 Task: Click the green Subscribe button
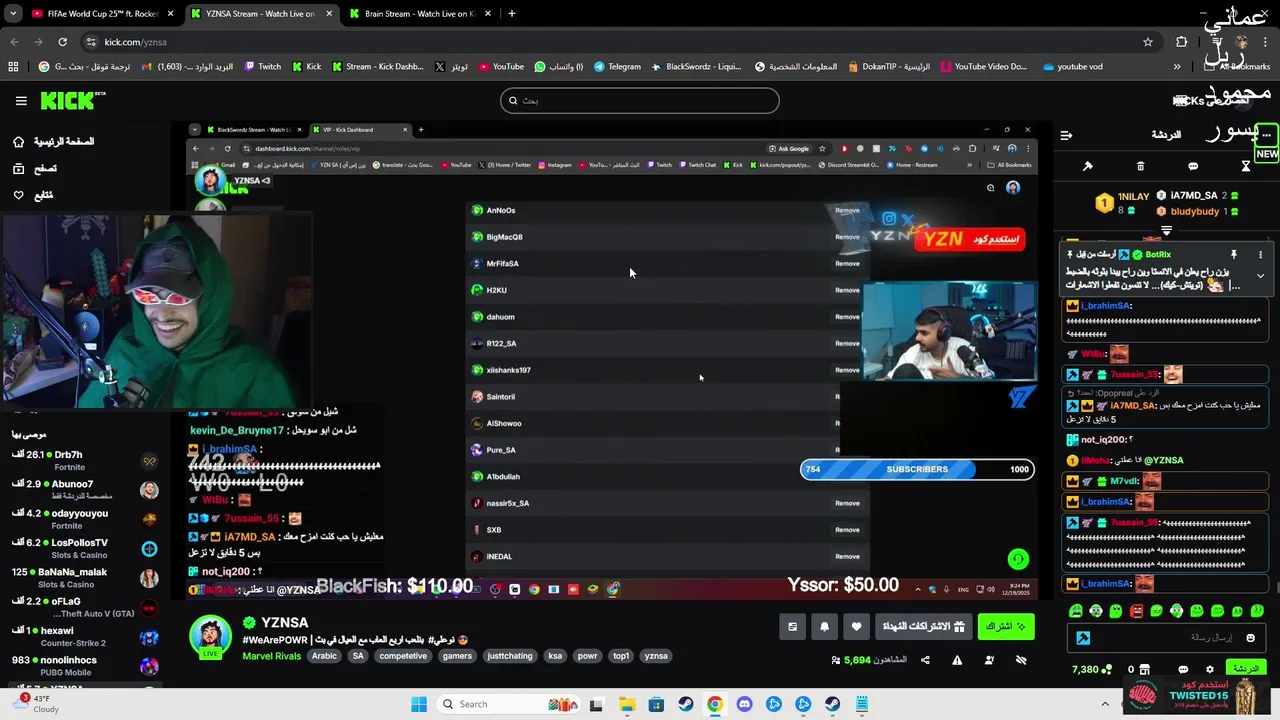[1005, 627]
